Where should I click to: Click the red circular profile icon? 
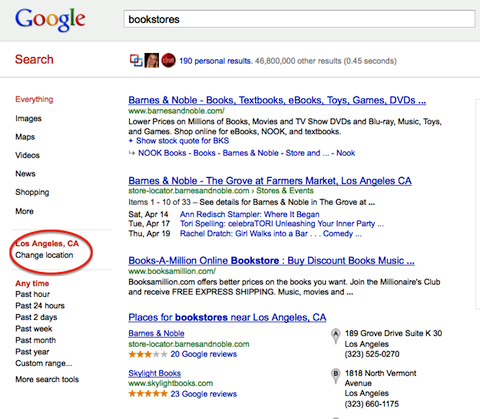coord(168,60)
